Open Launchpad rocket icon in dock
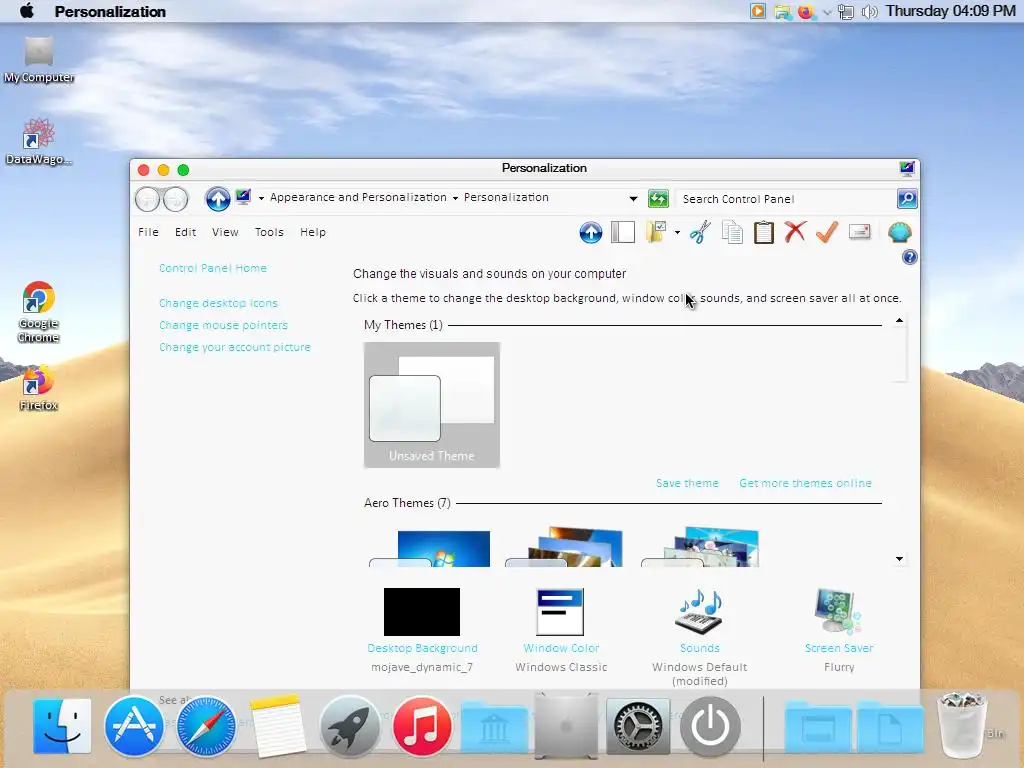The width and height of the screenshot is (1024, 768). click(x=349, y=726)
